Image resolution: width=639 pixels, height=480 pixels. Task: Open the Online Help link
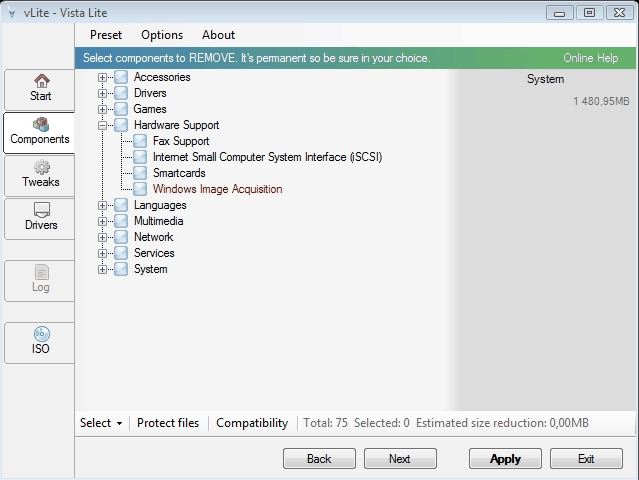pos(591,58)
